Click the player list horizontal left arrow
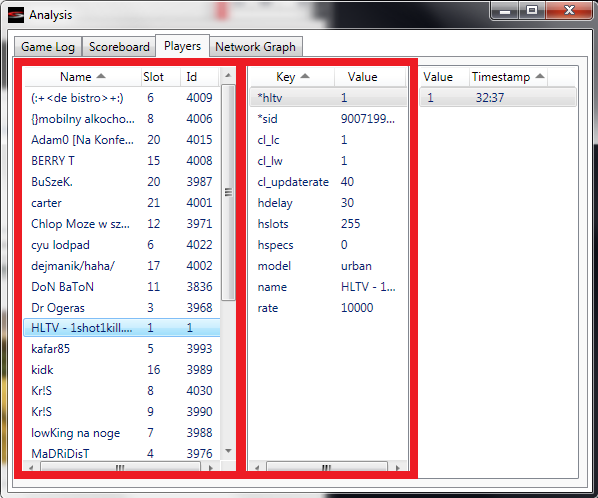This screenshot has height=498, width=598. [31, 467]
